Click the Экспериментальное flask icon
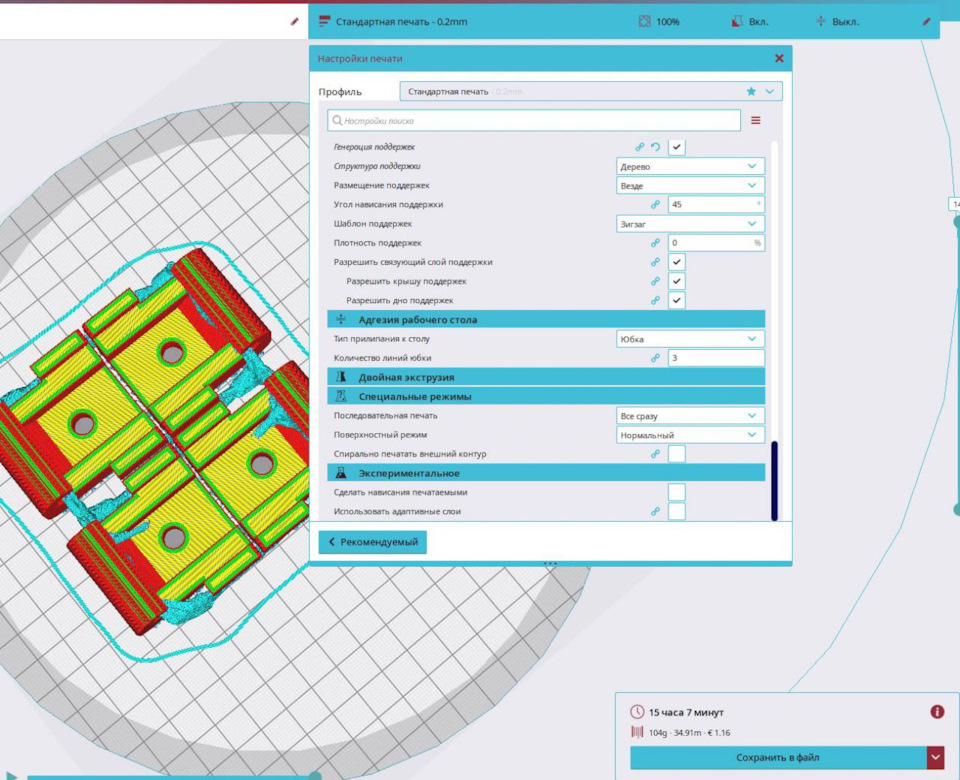The width and height of the screenshot is (960, 780). (x=341, y=473)
